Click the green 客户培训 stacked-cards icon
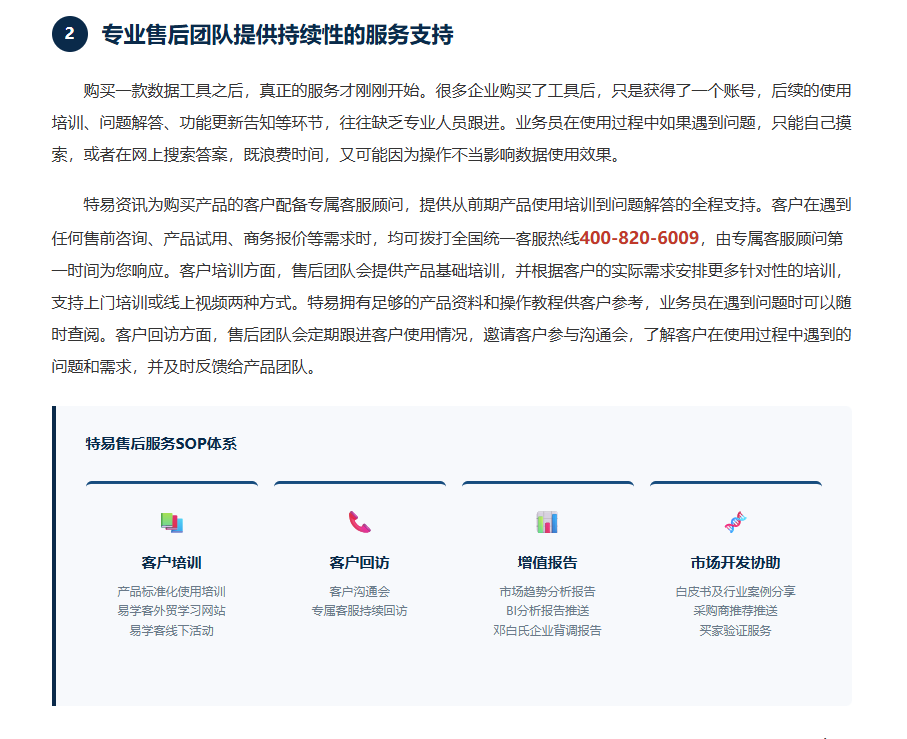907x739 pixels. (x=172, y=523)
